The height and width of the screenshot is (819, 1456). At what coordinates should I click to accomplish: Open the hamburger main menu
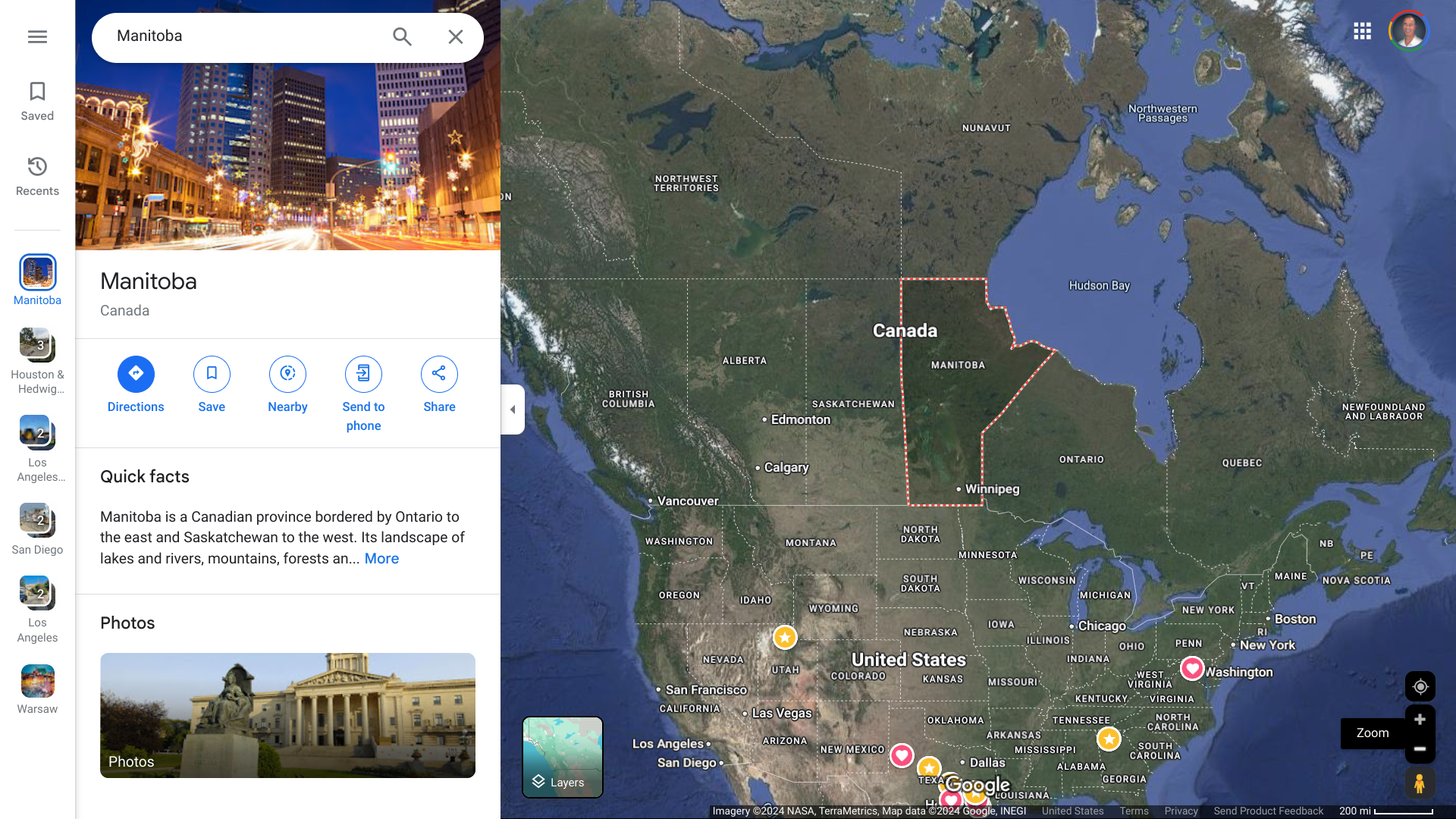(x=37, y=36)
